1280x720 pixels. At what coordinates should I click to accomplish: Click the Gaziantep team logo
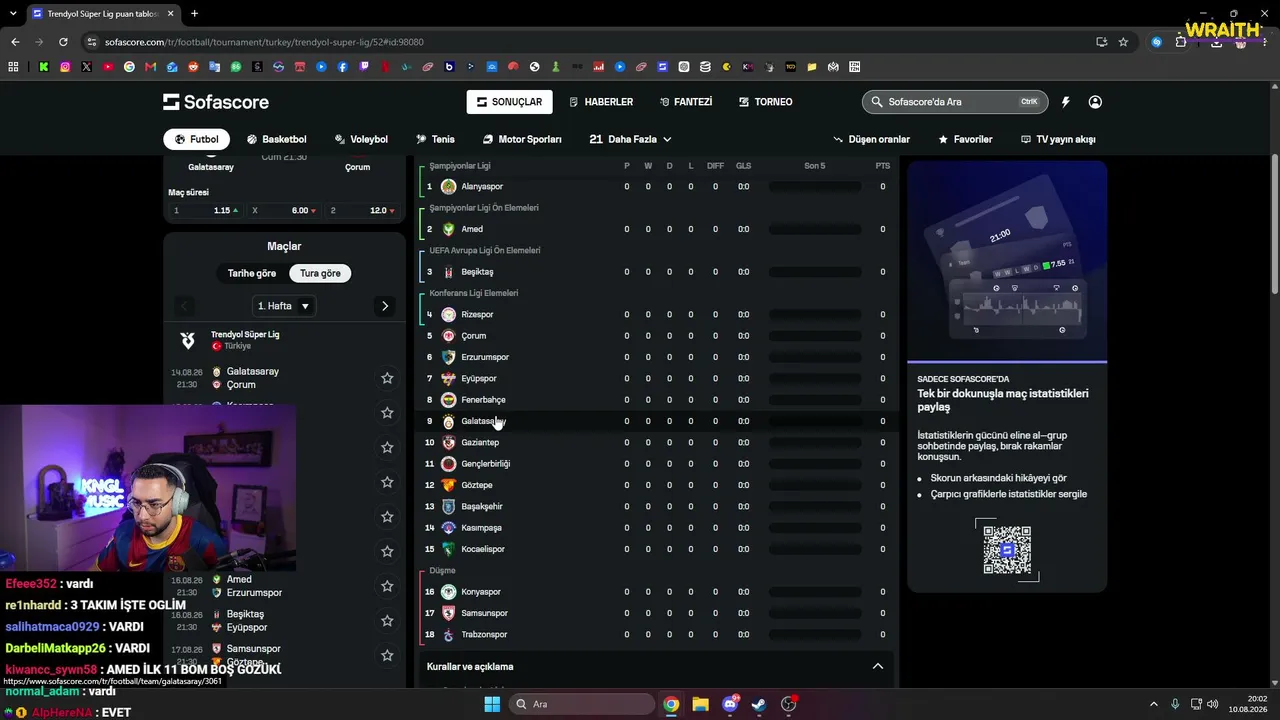point(449,443)
